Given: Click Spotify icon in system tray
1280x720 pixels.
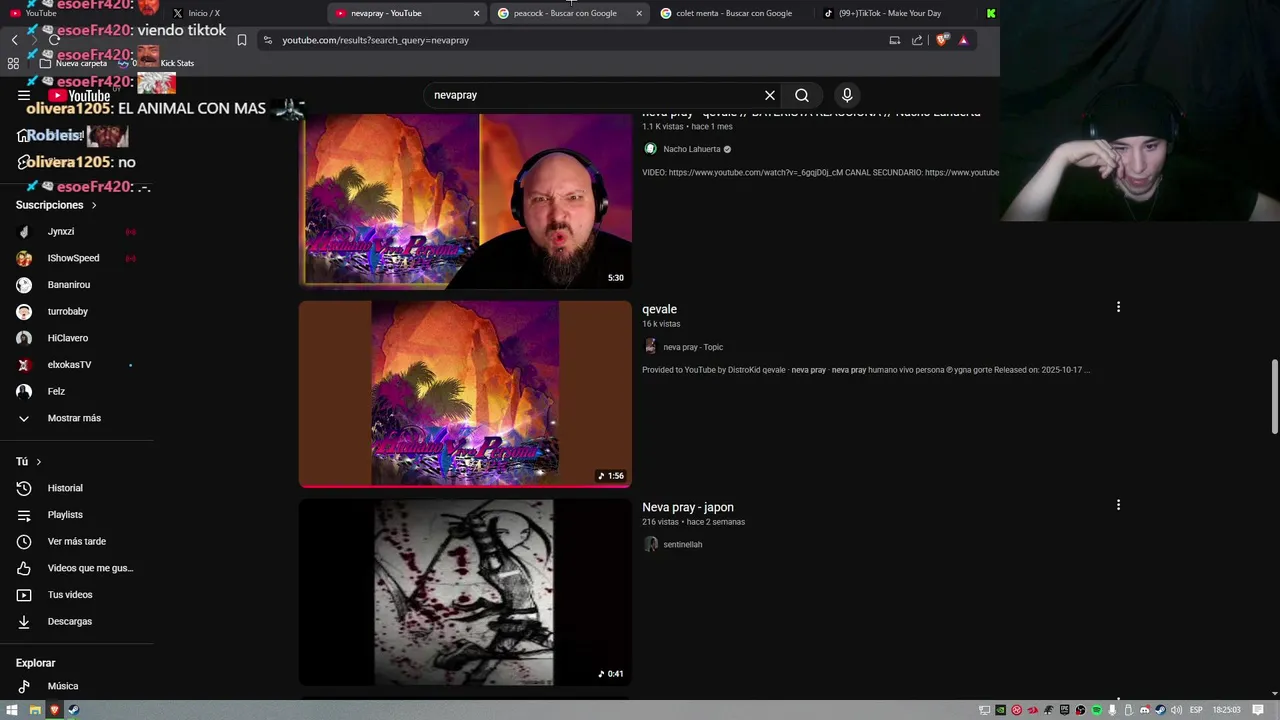Looking at the screenshot, I should click(x=1097, y=710).
